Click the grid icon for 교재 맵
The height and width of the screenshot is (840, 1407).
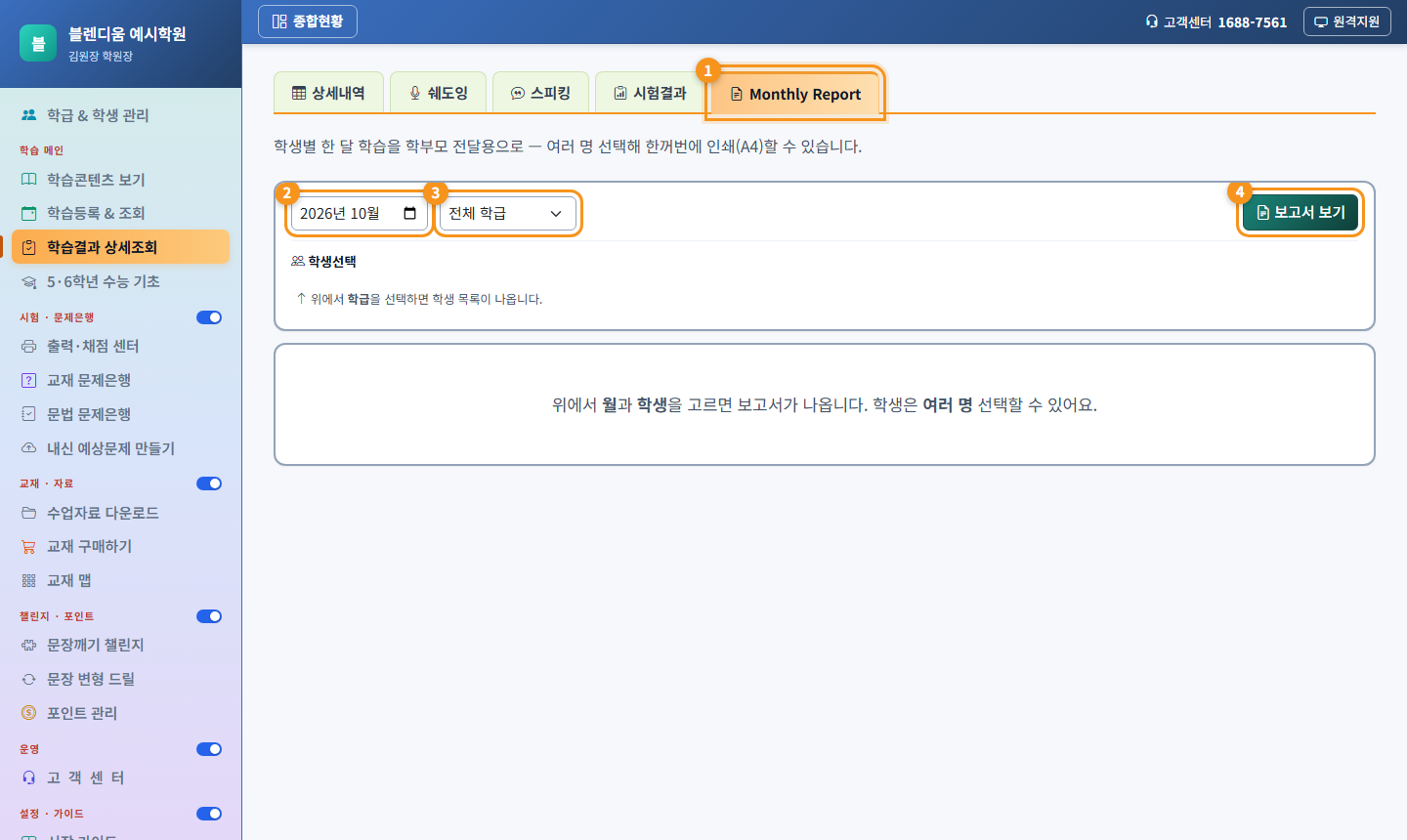coord(29,580)
